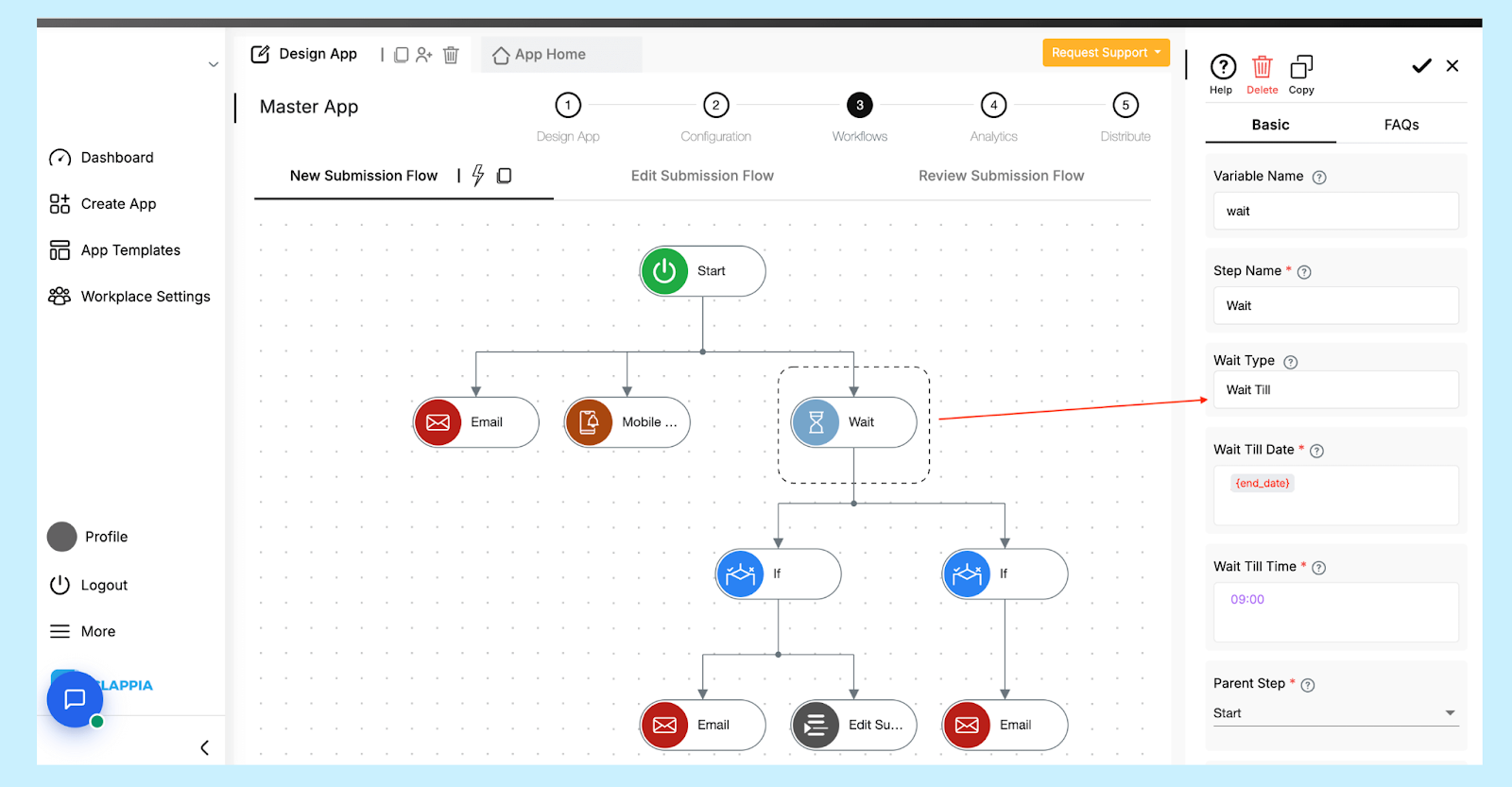This screenshot has height=787, width=1512.
Task: Open the Edit Submission Flow tab
Action: [x=702, y=176]
